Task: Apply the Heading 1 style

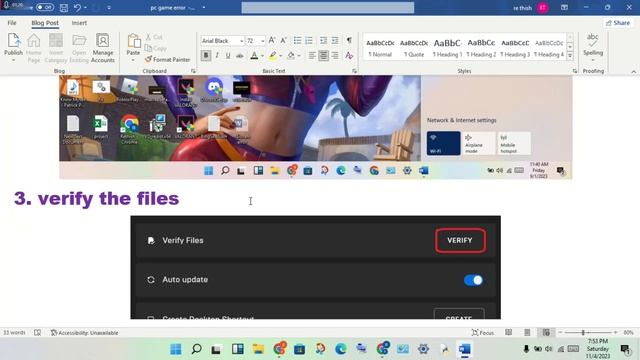Action: [447, 48]
